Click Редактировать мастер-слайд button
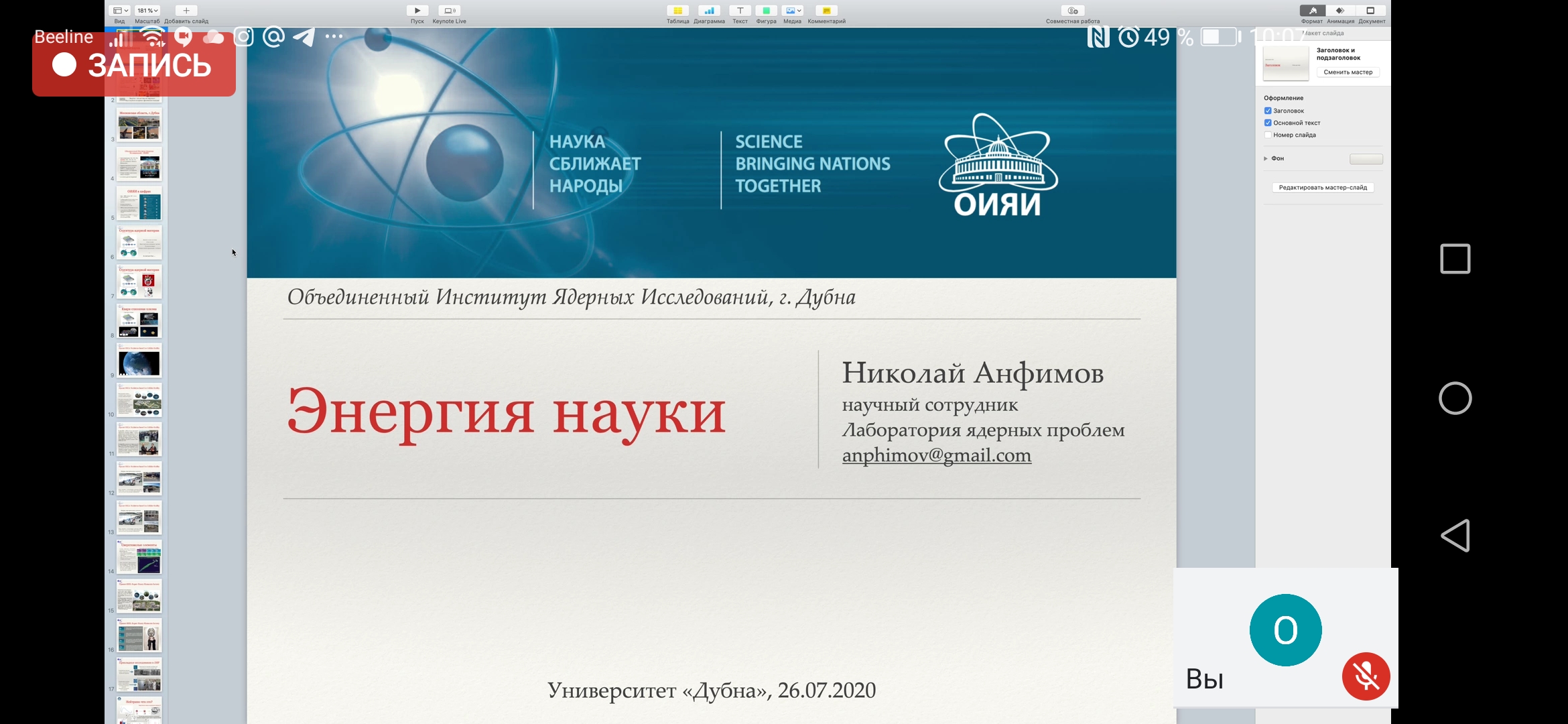Image resolution: width=1568 pixels, height=724 pixels. coord(1322,188)
